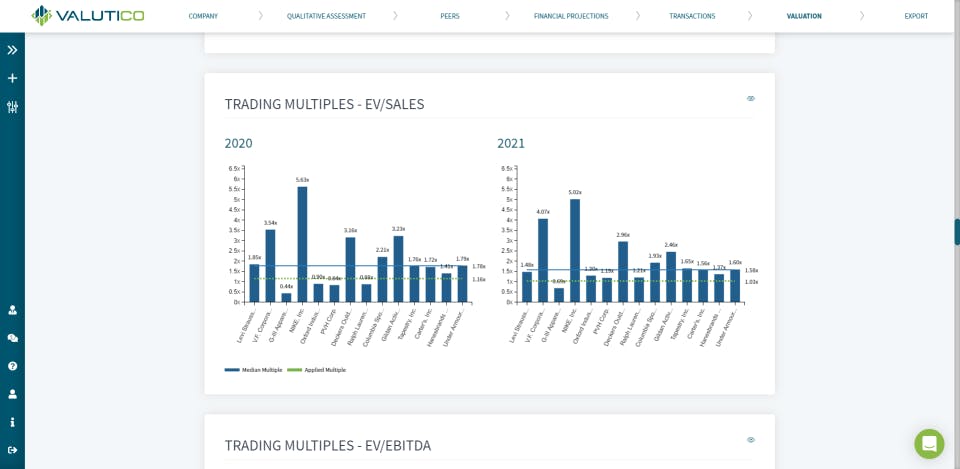The image size is (960, 469).
Task: Toggle Applied Multiple legend series
Action: coord(317,370)
